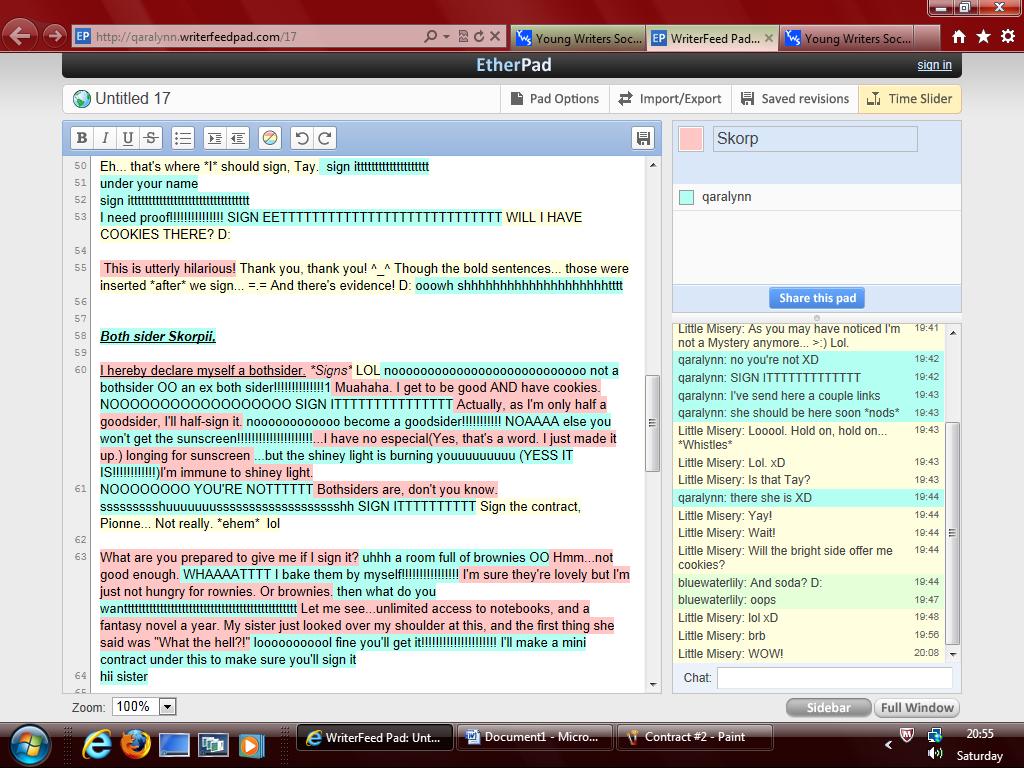The height and width of the screenshot is (768, 1024).
Task: Toggle italic formatting button
Action: [104, 138]
